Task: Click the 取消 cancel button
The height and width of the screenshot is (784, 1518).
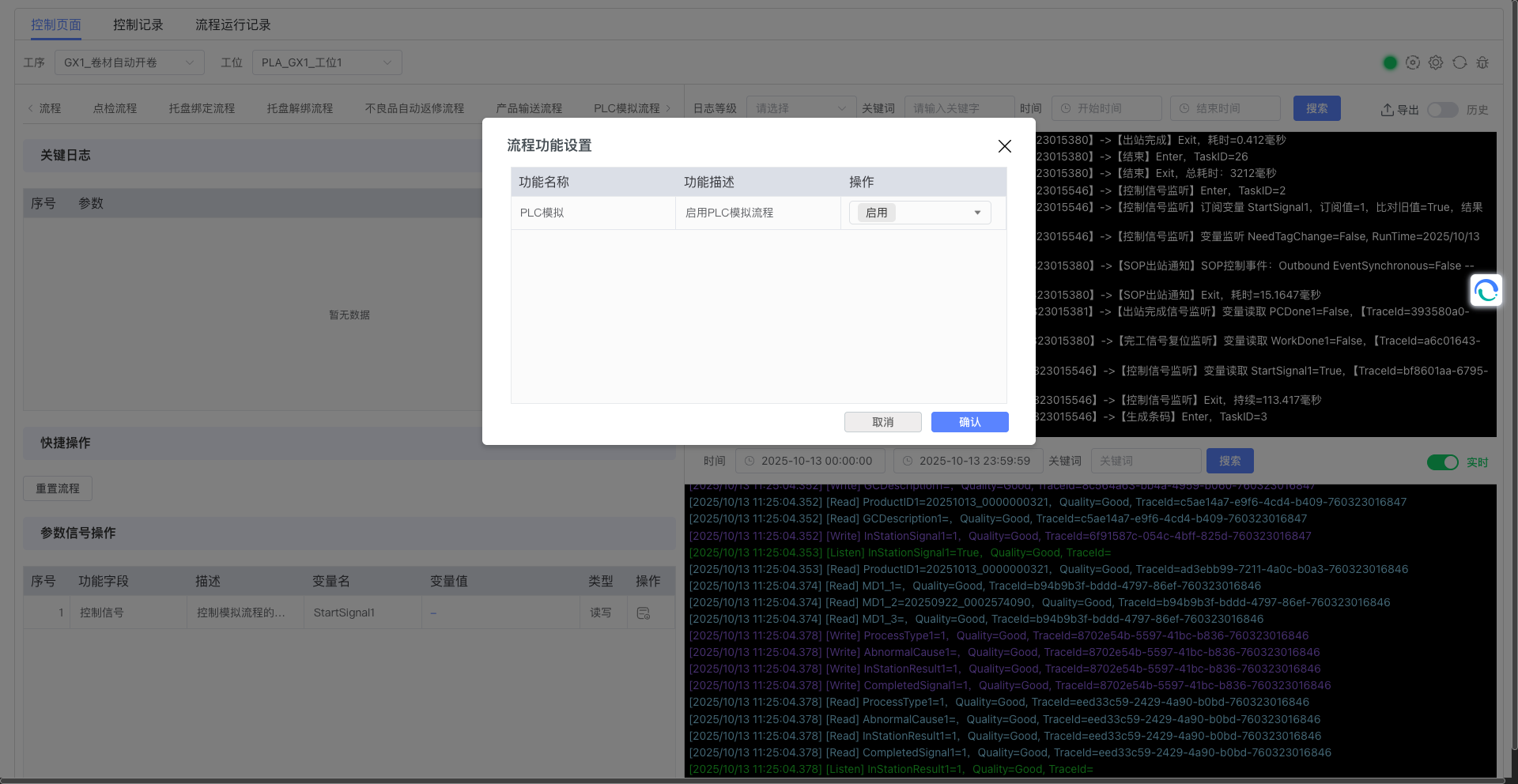Action: coord(882,422)
